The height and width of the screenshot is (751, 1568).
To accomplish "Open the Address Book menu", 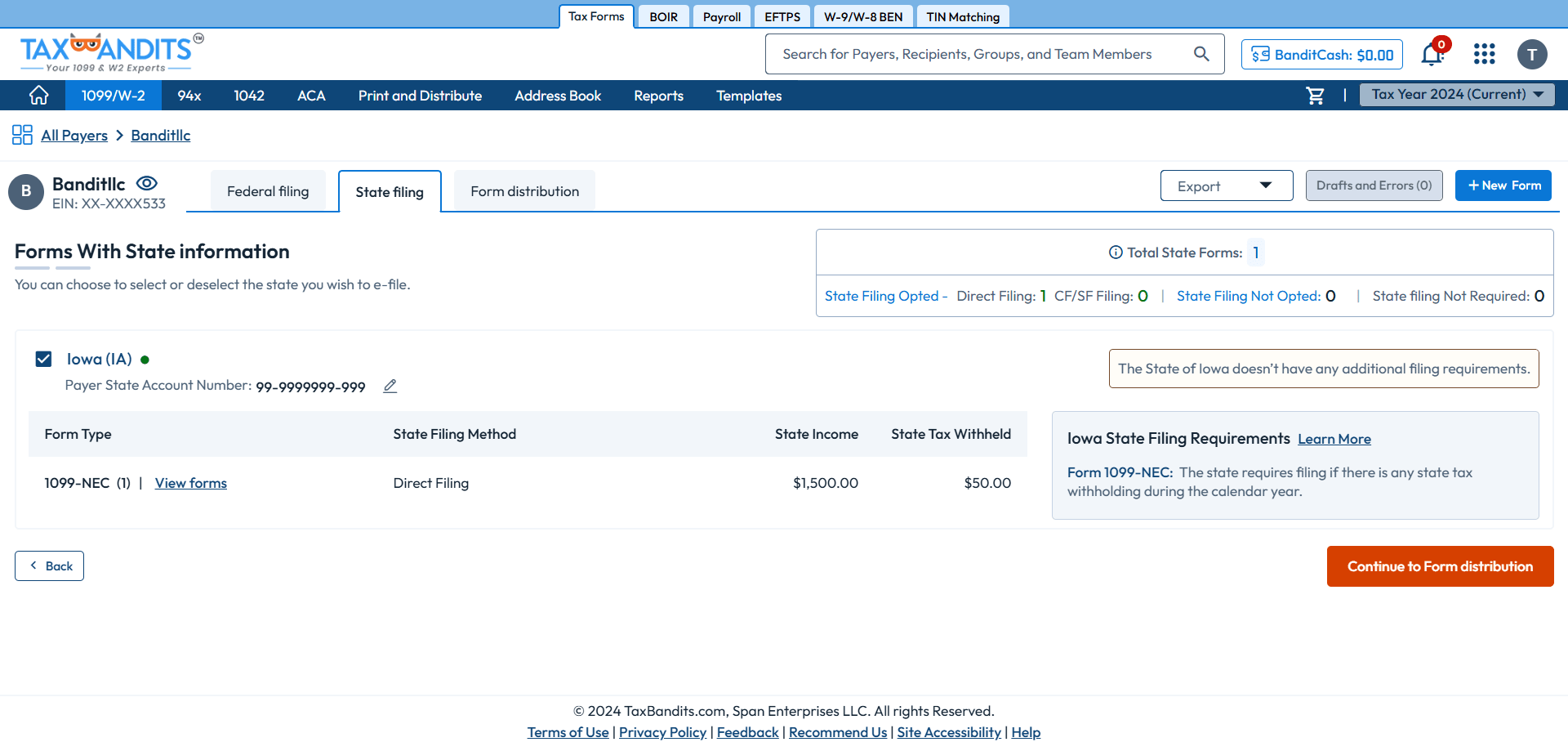I will coord(558,96).
